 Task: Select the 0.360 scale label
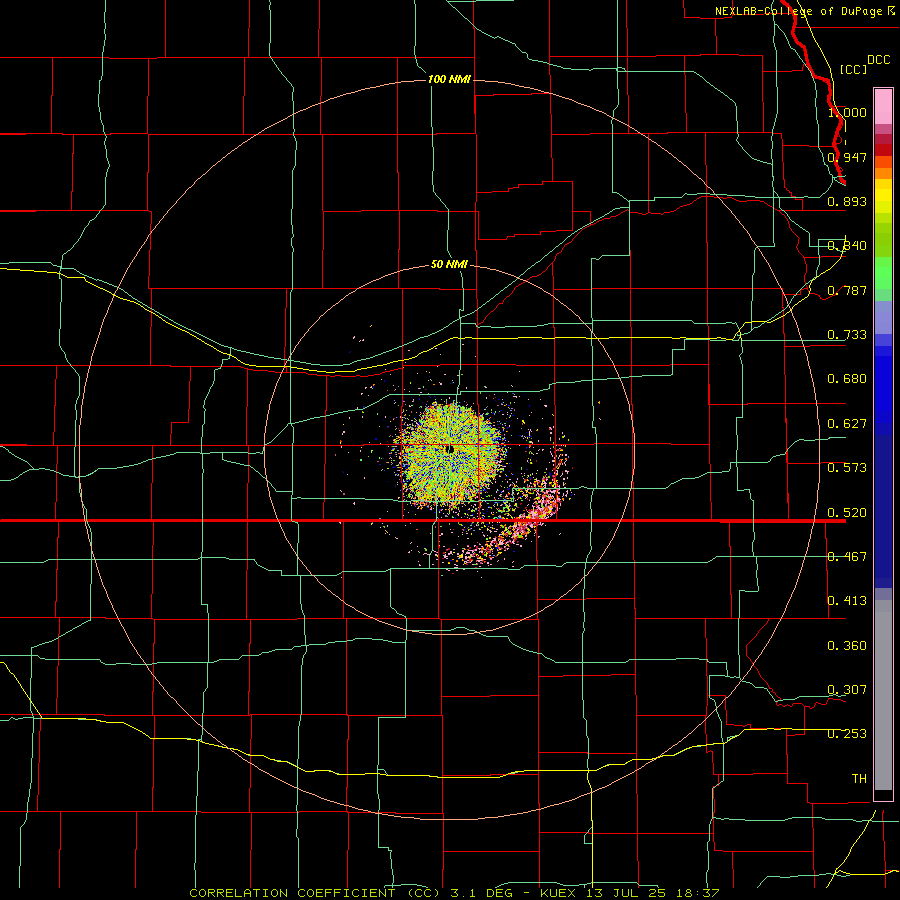tap(847, 646)
